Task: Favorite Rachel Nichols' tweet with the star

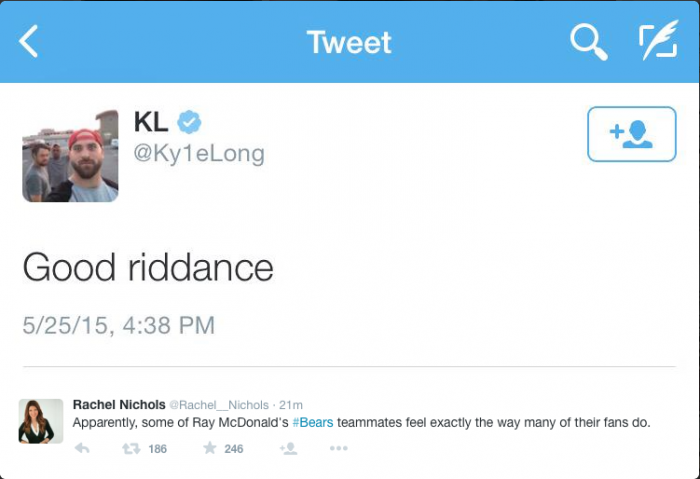Action: (x=210, y=449)
